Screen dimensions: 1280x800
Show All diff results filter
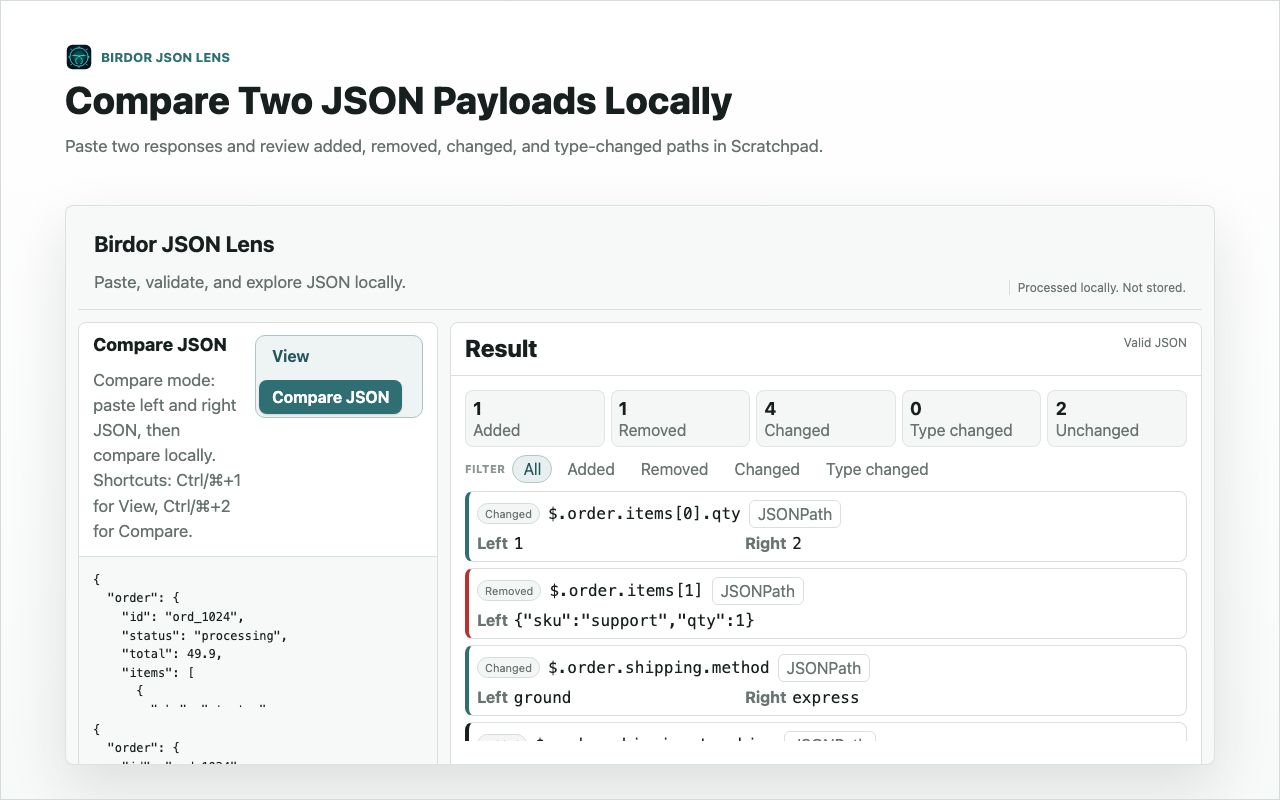[532, 469]
